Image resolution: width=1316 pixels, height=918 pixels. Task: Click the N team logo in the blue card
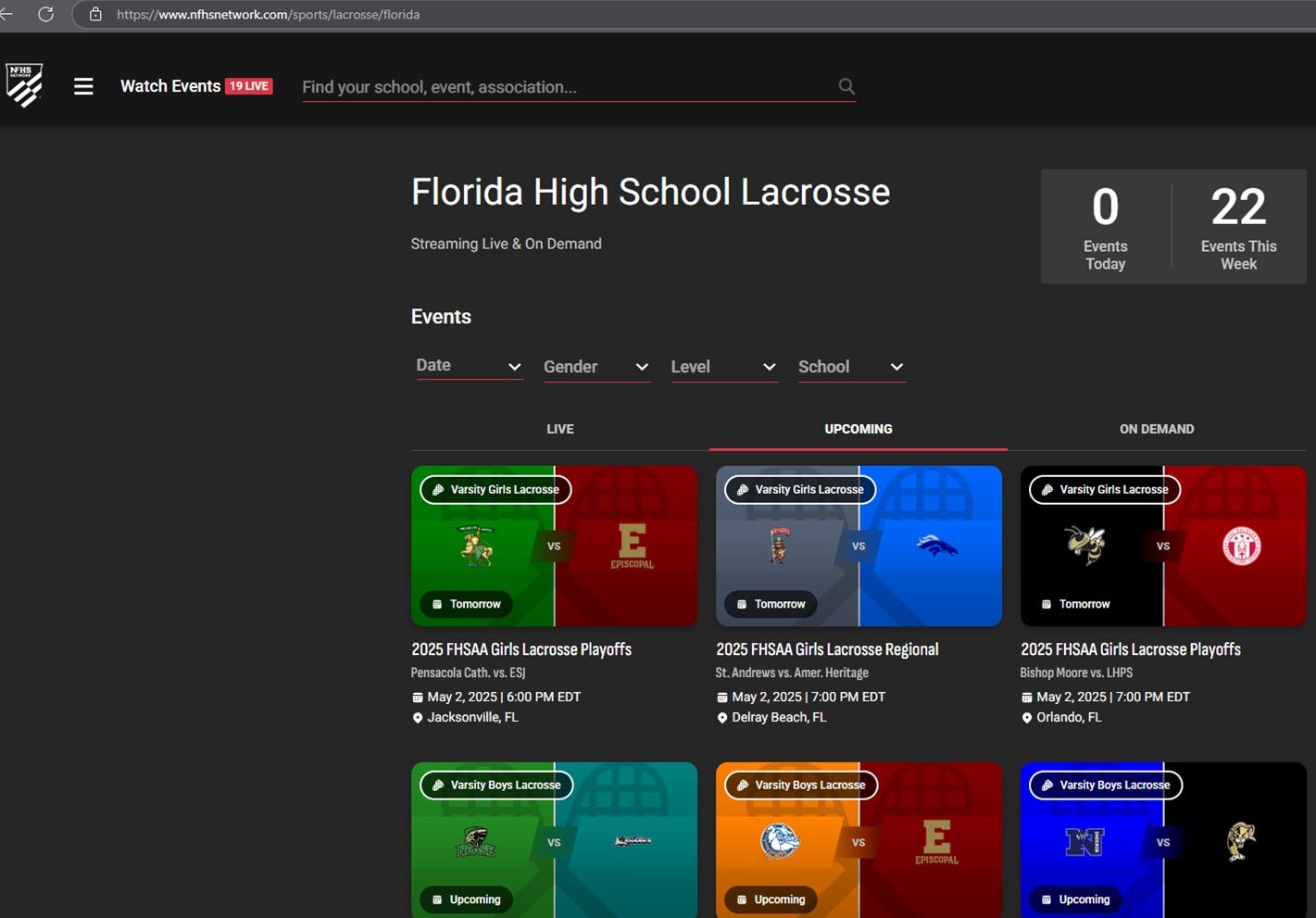click(1084, 841)
